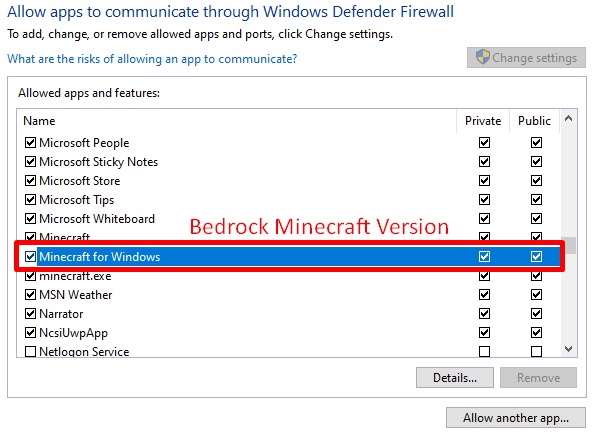Toggle Private checkbox for MSN Weather
The image size is (606, 445).
[485, 295]
